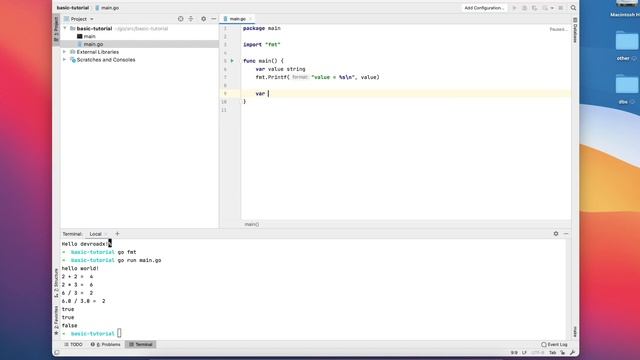
Task: Toggle the Project side tool window tab
Action: pos(56,28)
